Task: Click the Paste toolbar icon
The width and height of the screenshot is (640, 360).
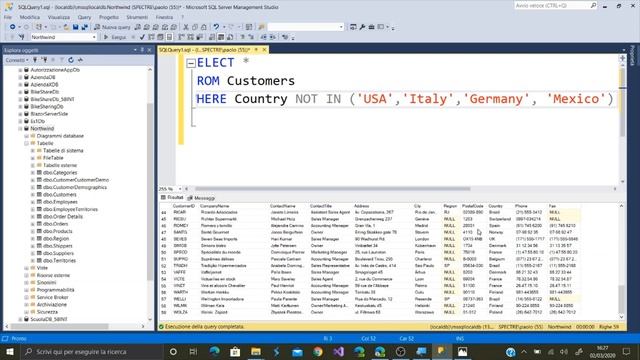Action: click(x=204, y=27)
